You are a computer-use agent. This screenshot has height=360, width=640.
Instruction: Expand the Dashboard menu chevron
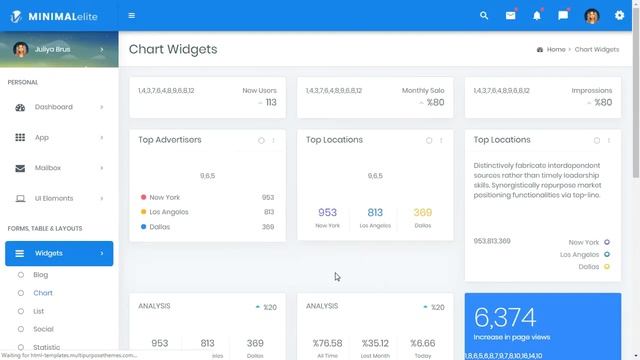point(102,107)
